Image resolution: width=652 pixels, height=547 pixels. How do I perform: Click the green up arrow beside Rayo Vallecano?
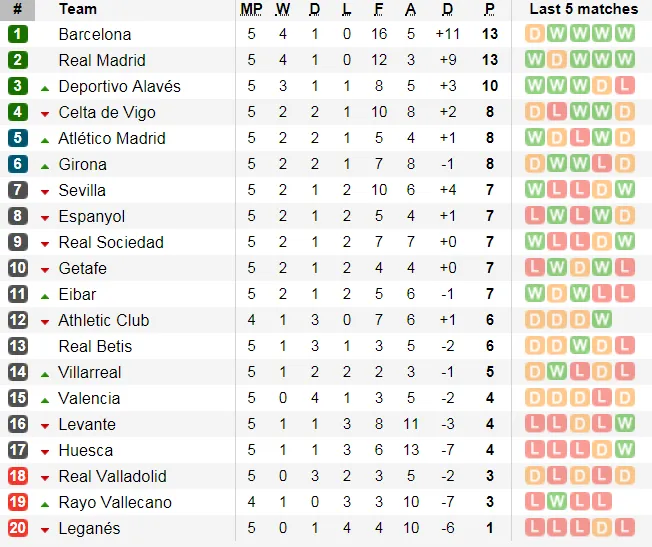click(45, 503)
